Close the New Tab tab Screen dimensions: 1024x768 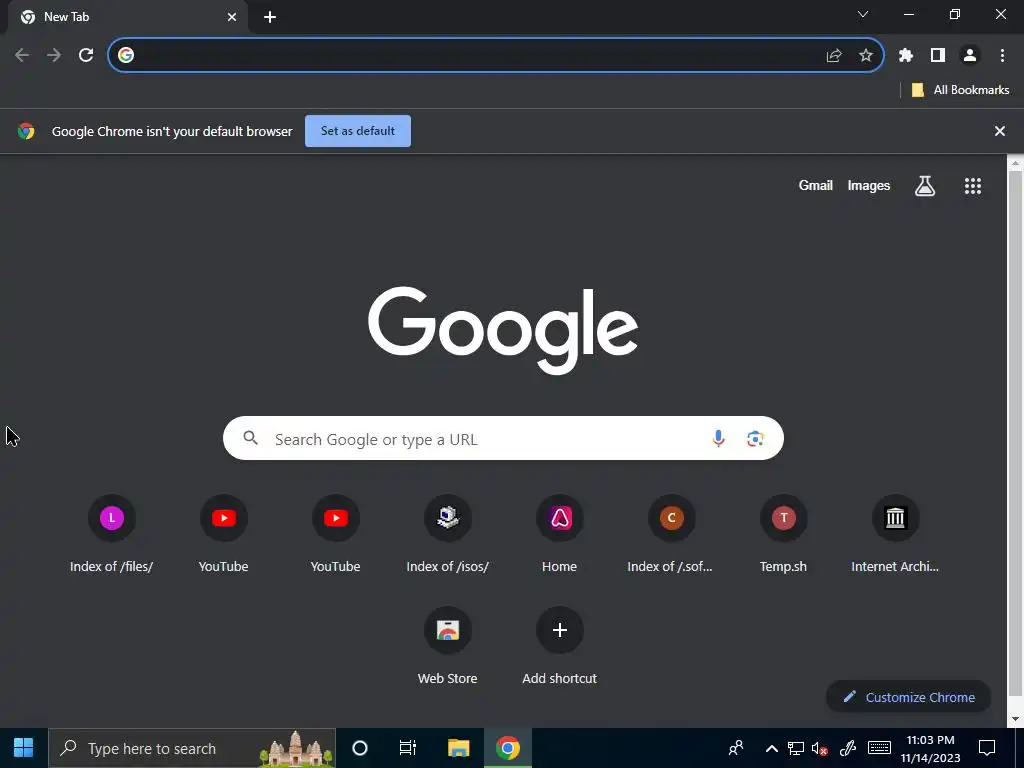232,18
